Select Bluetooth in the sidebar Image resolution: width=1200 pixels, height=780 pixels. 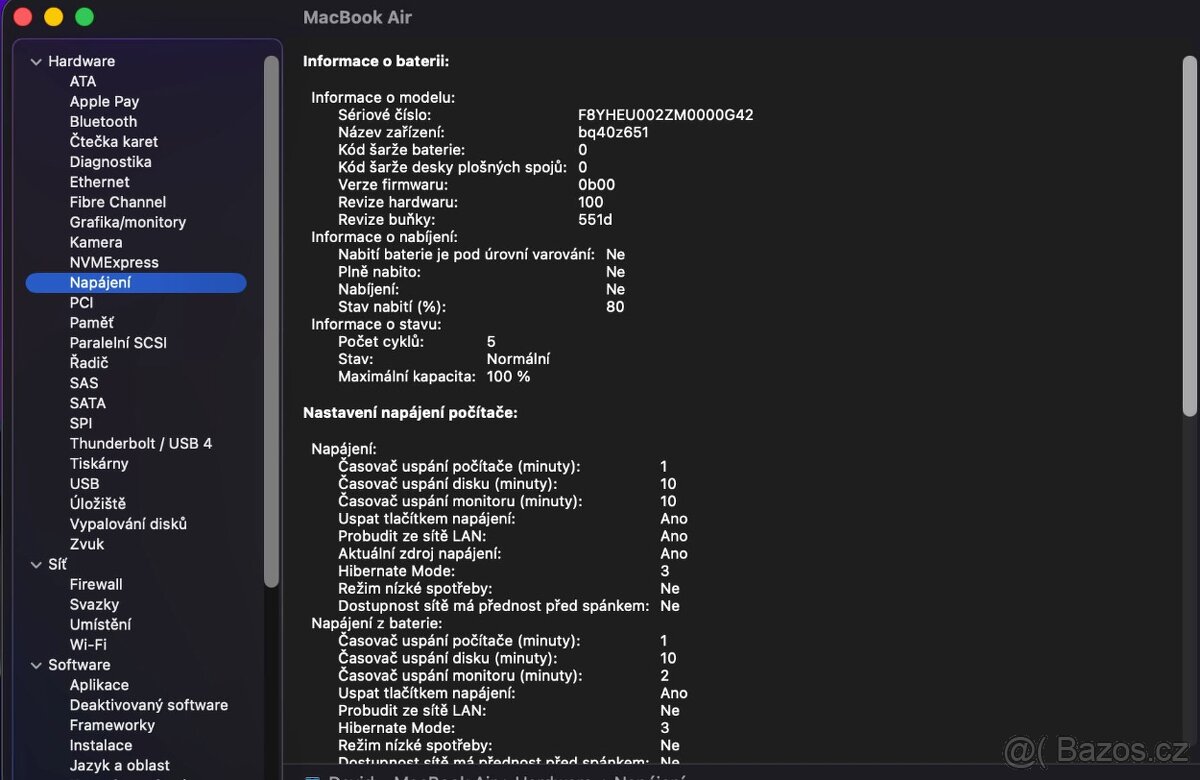[x=103, y=122]
